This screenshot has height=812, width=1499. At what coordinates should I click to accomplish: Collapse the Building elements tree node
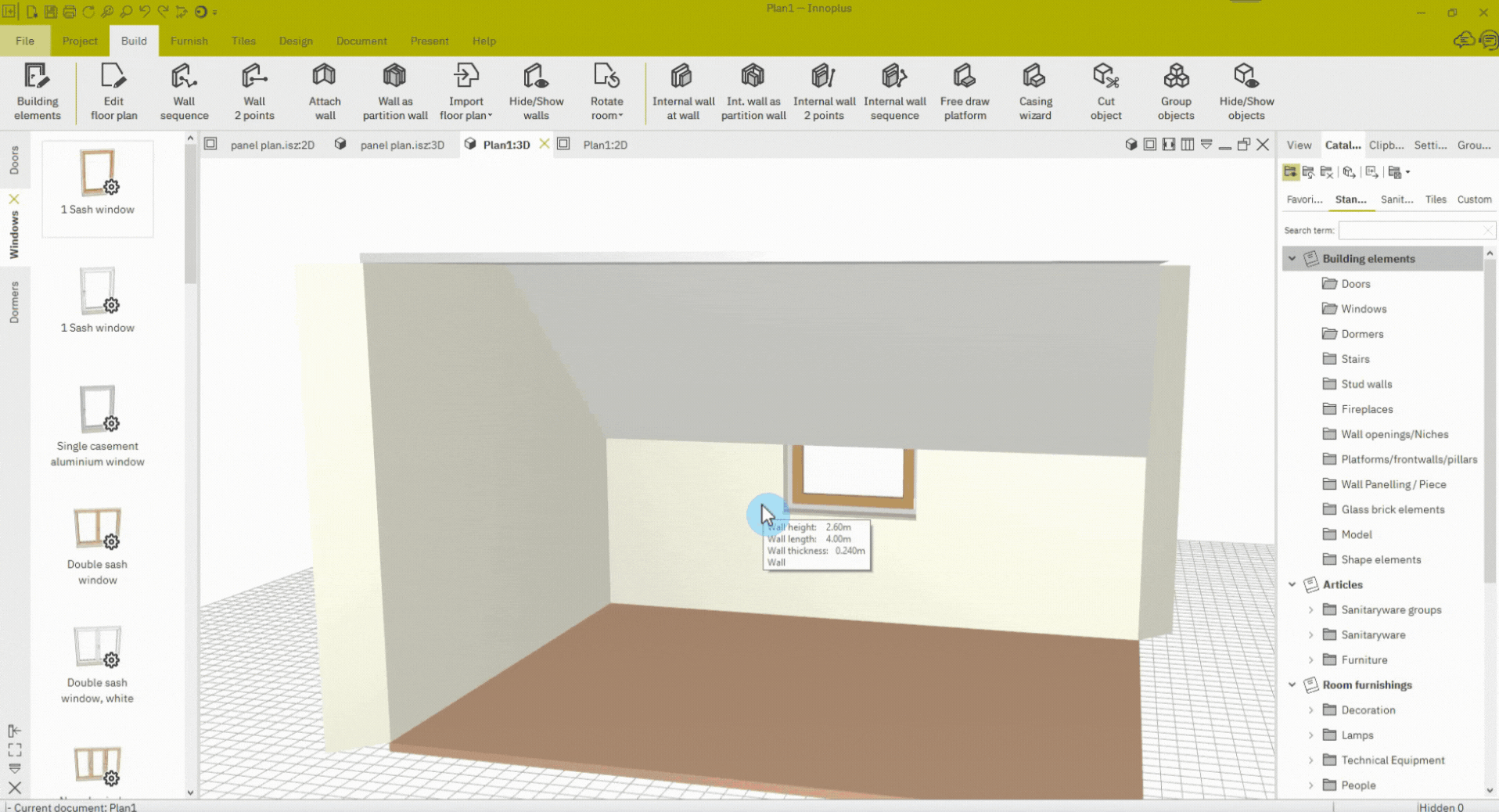pyautogui.click(x=1292, y=258)
